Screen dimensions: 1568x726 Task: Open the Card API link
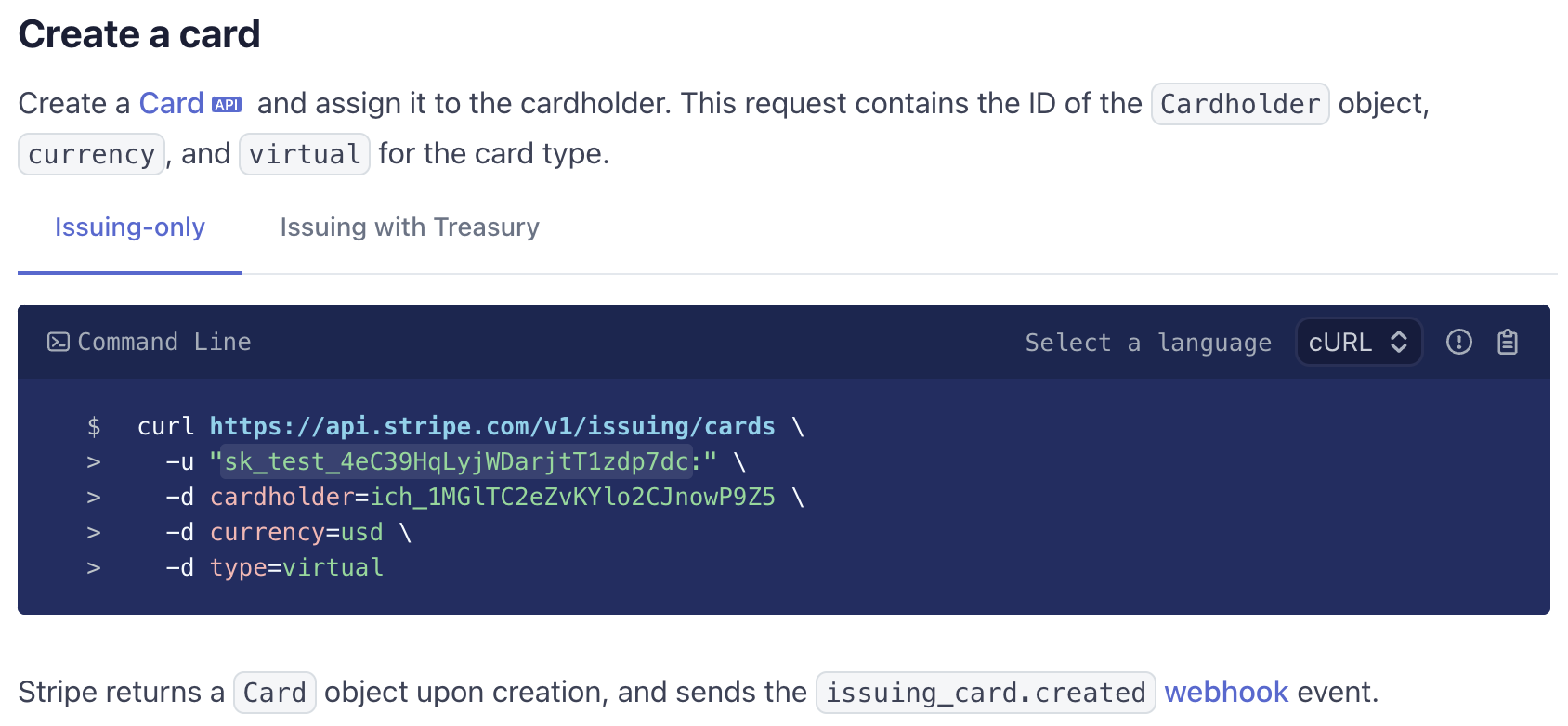click(x=172, y=103)
